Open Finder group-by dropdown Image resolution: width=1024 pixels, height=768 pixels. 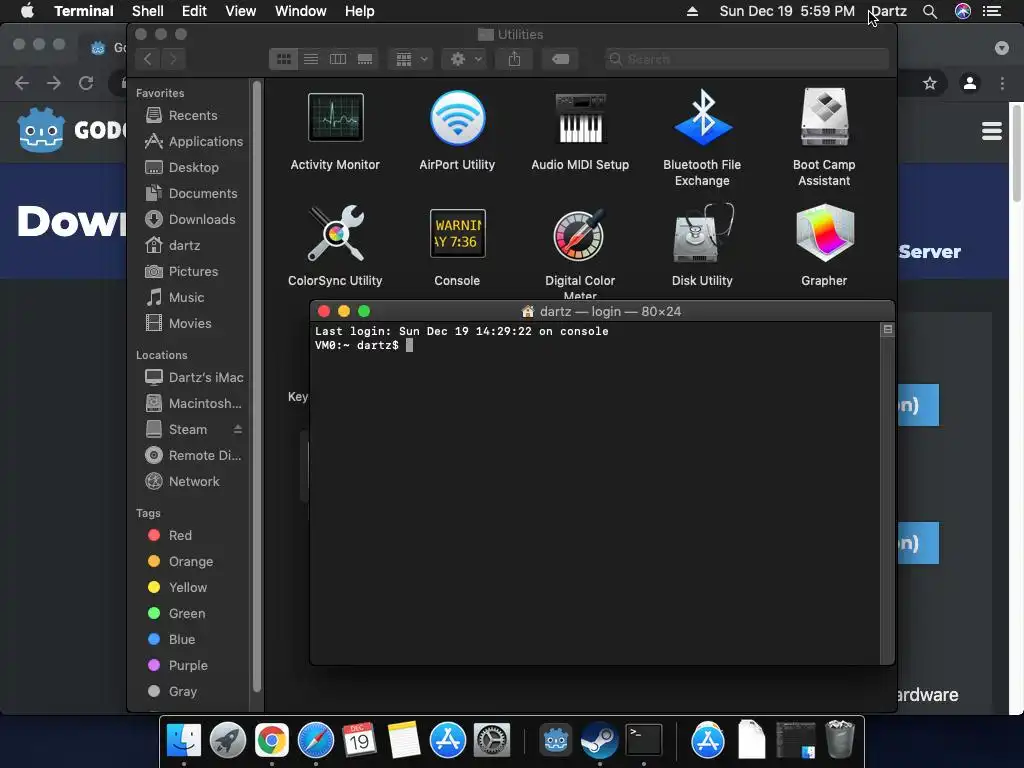[x=411, y=59]
